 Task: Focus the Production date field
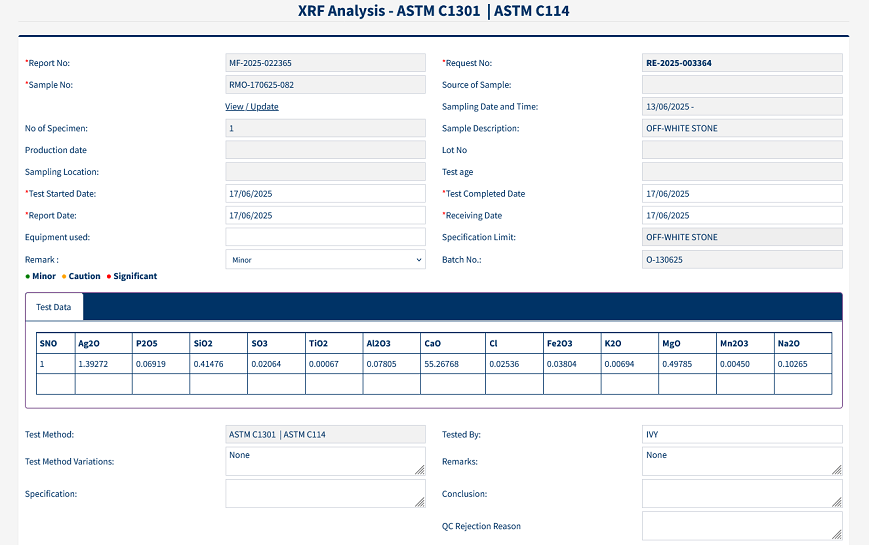pos(325,150)
